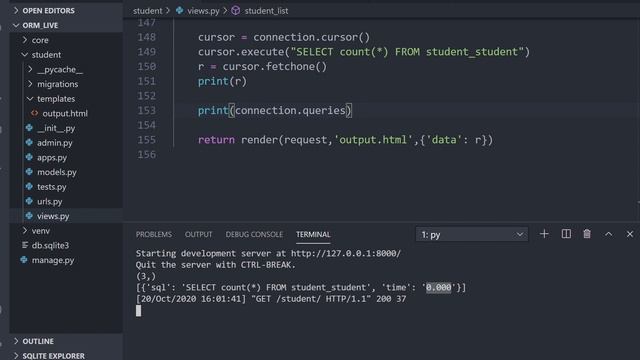Collapse the ORM_LIVE project section
This screenshot has height=360, width=640.
[x=66, y=25]
